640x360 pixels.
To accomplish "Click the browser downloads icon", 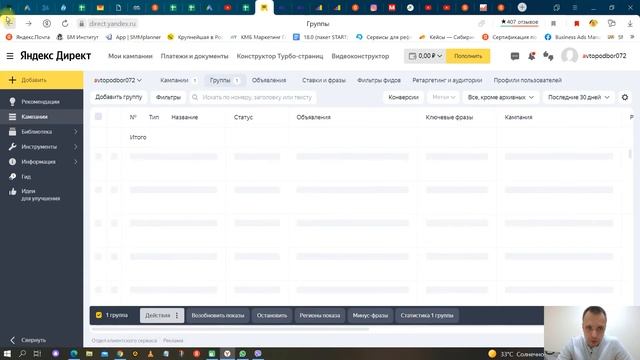I will [x=630, y=24].
